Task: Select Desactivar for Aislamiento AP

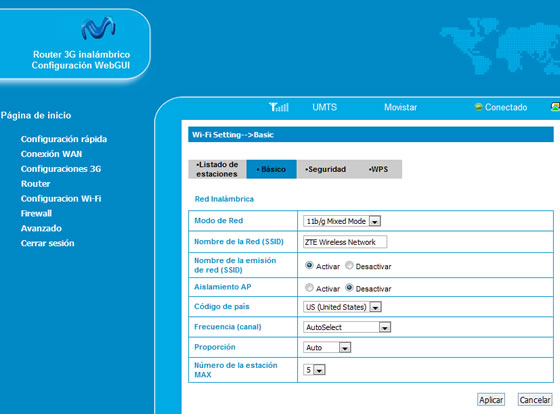Action: point(349,288)
